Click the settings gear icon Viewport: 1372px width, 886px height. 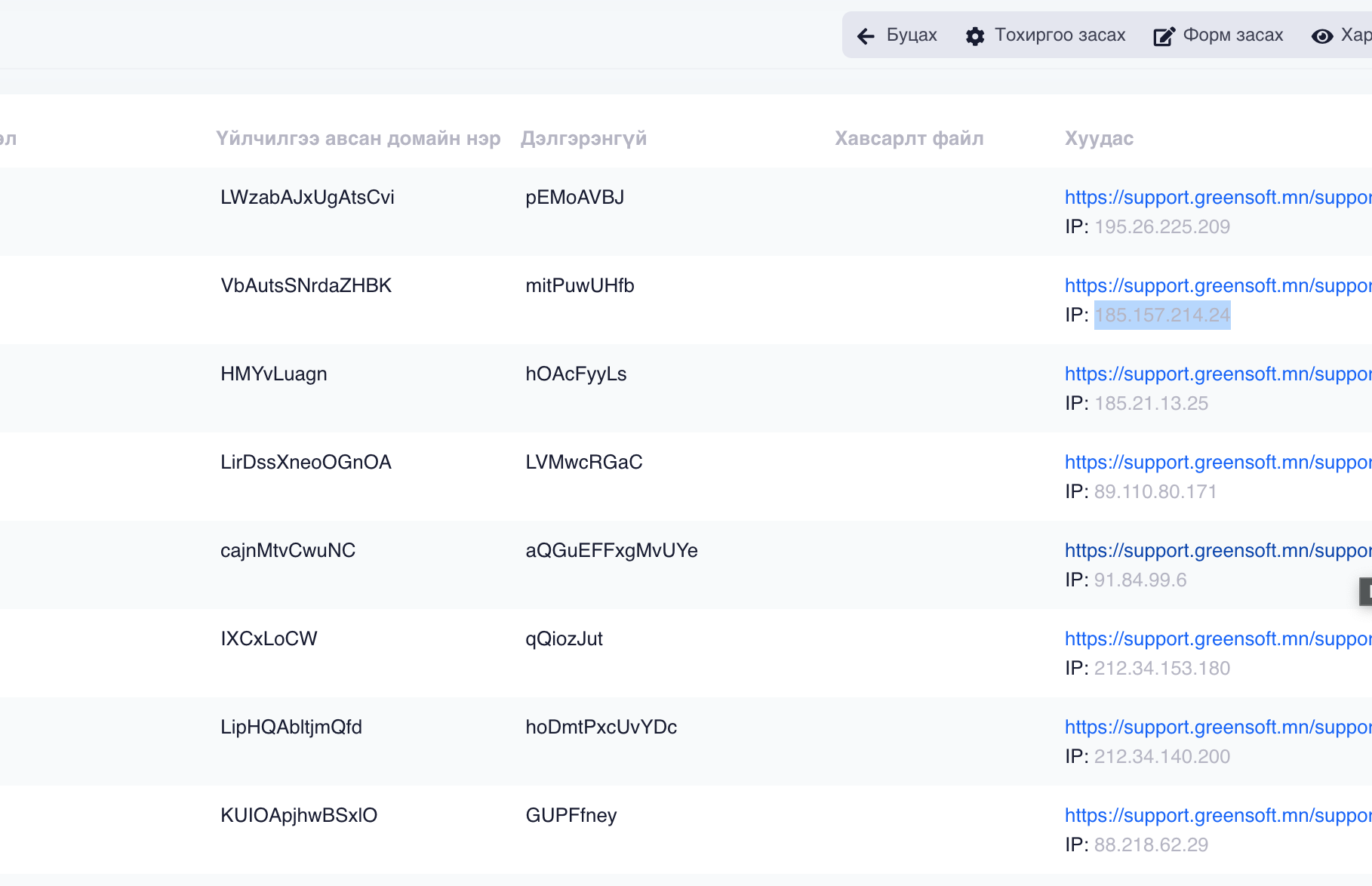tap(974, 35)
